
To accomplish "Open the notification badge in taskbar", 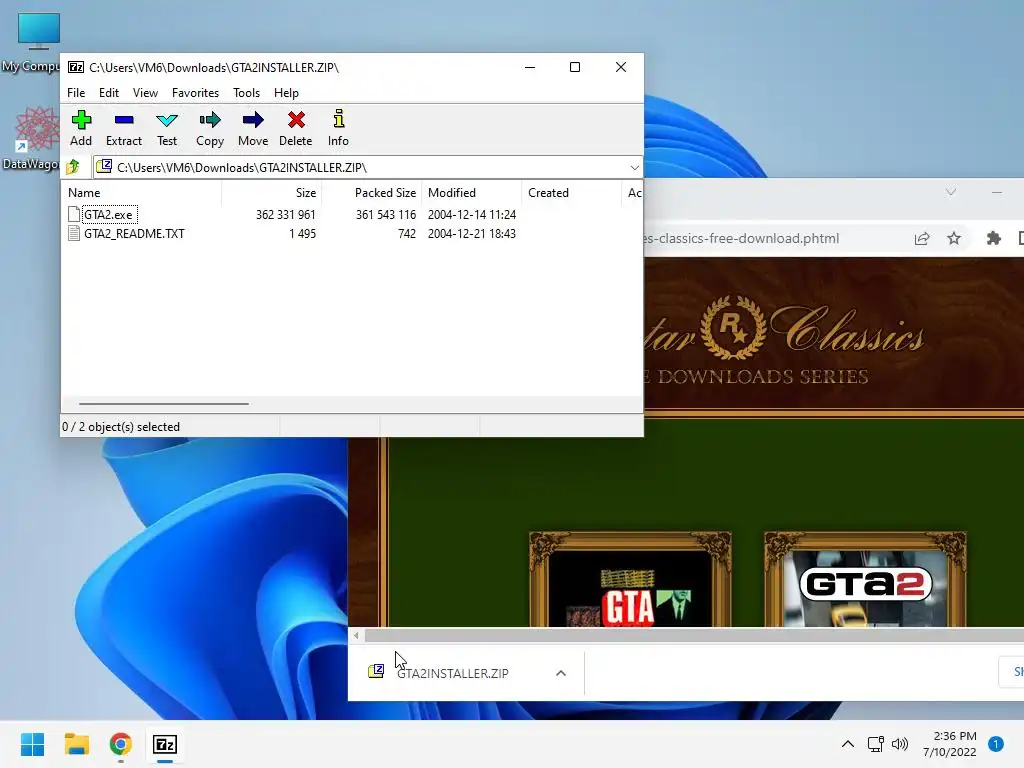I will pyautogui.click(x=996, y=744).
